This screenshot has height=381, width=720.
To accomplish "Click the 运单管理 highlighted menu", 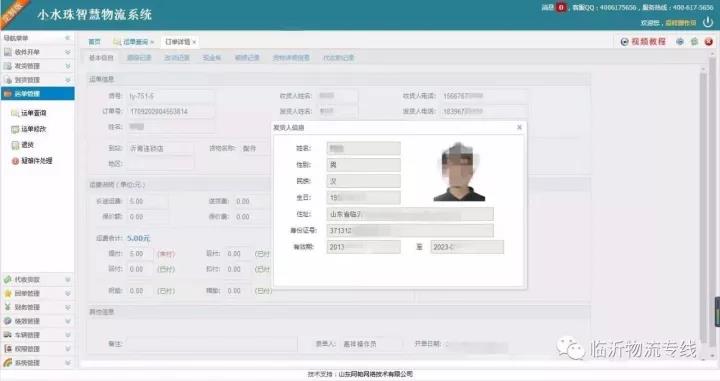I will (x=38, y=94).
